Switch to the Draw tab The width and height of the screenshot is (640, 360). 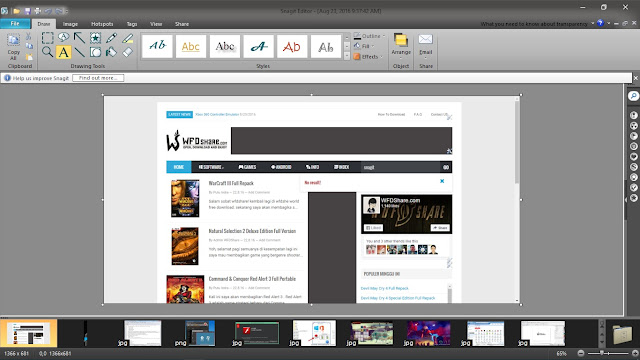(44, 24)
